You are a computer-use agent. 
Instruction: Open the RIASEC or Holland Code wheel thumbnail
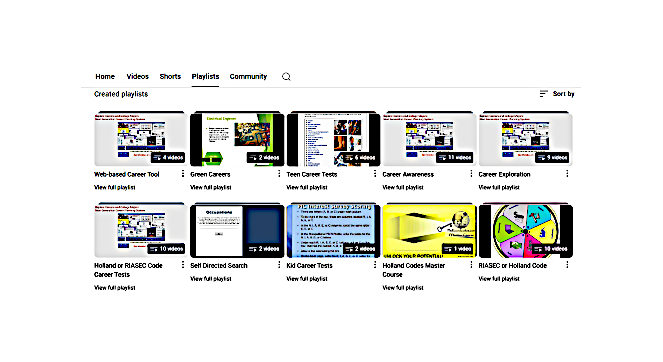point(526,230)
